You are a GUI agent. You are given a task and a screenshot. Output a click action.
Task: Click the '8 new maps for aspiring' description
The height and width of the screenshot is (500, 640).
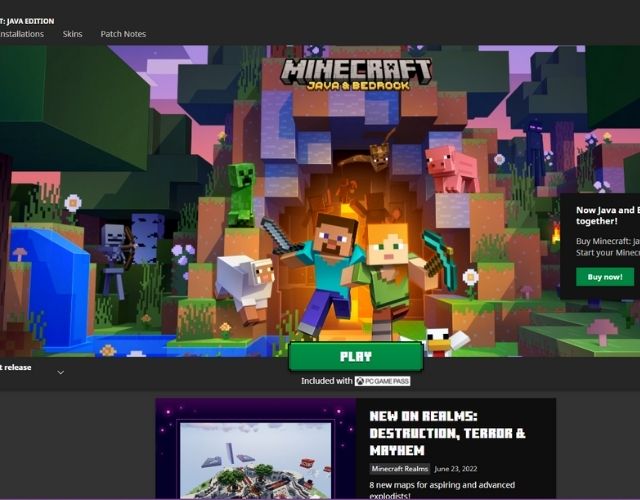click(x=442, y=490)
